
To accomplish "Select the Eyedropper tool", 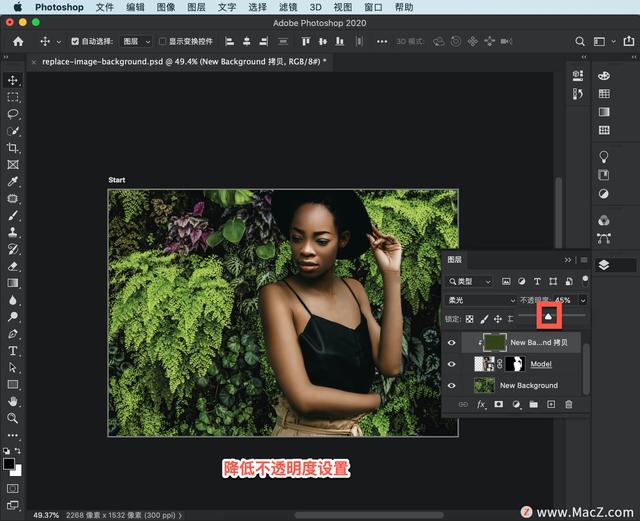I will pos(13,182).
